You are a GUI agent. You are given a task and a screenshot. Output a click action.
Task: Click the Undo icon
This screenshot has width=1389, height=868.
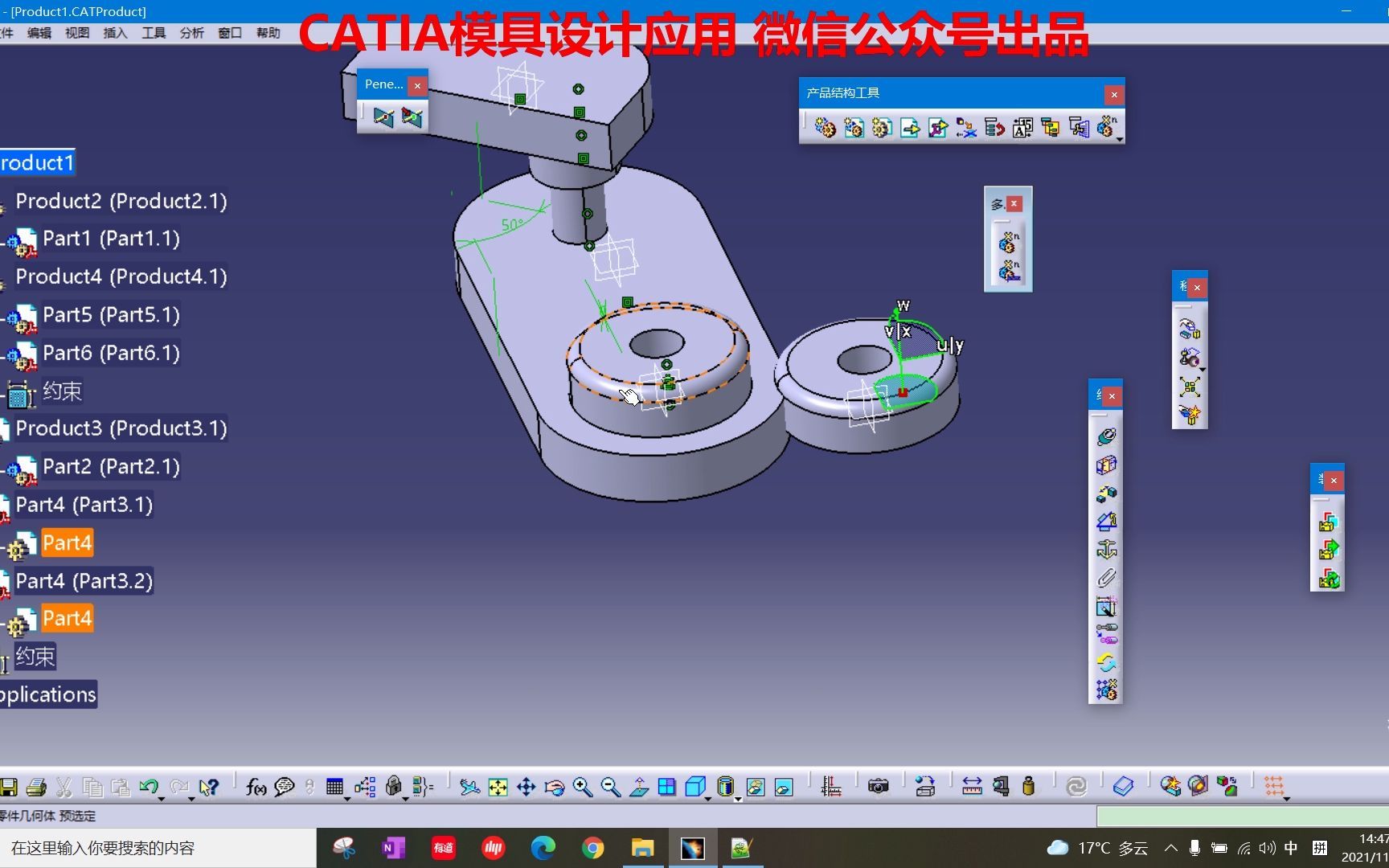pyautogui.click(x=149, y=786)
